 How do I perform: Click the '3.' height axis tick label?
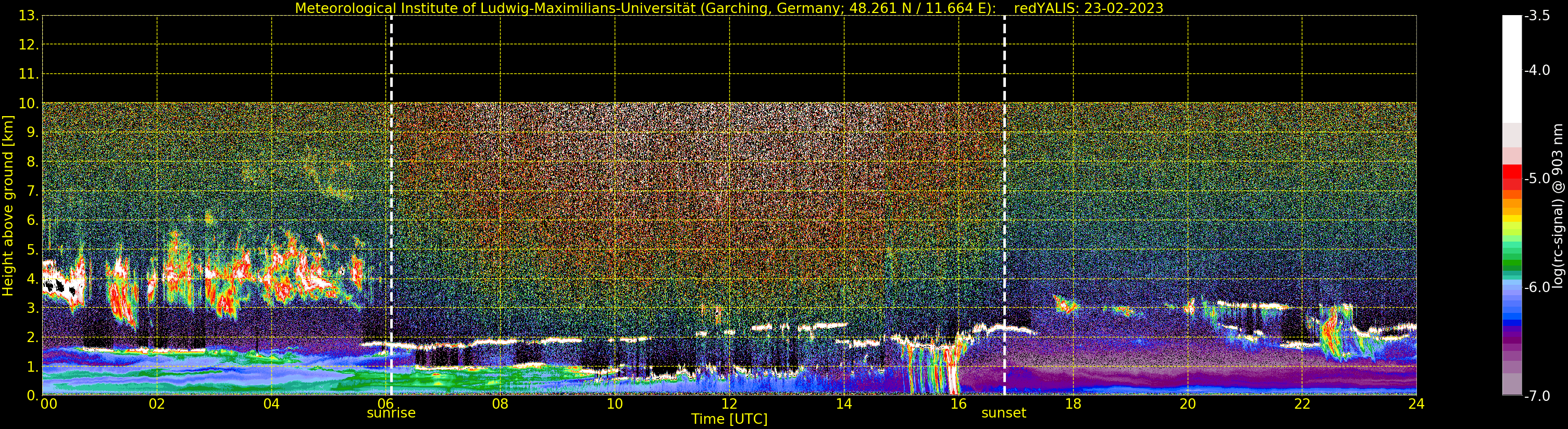click(x=32, y=308)
